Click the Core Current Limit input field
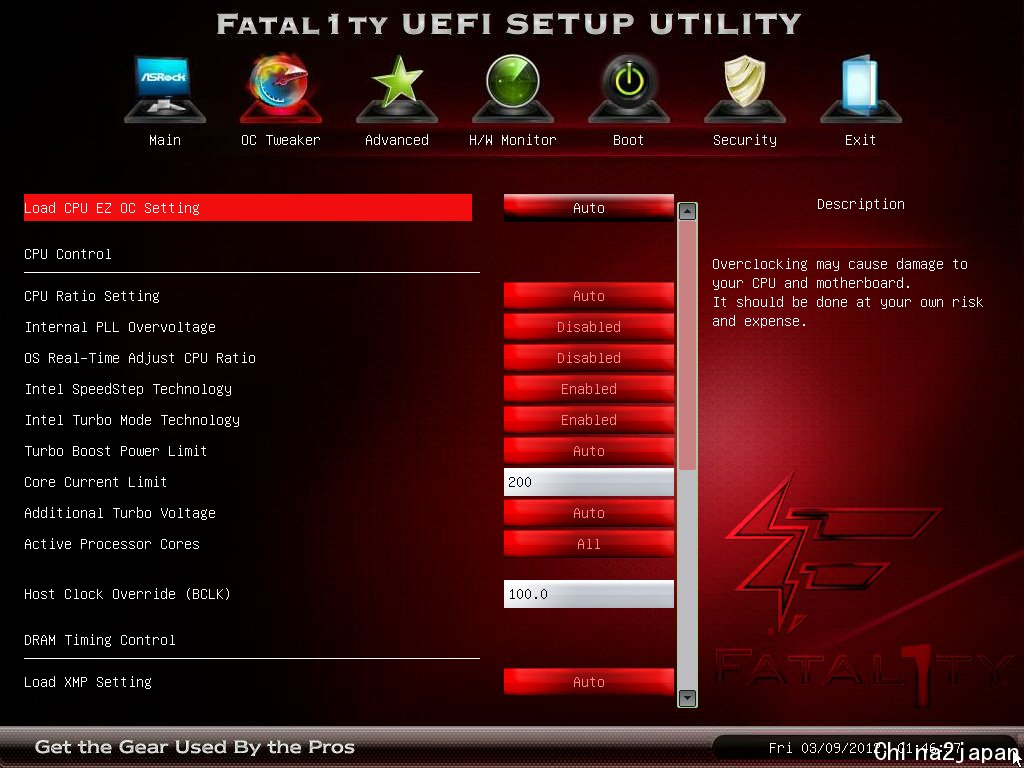The width and height of the screenshot is (1024, 768). (x=588, y=482)
